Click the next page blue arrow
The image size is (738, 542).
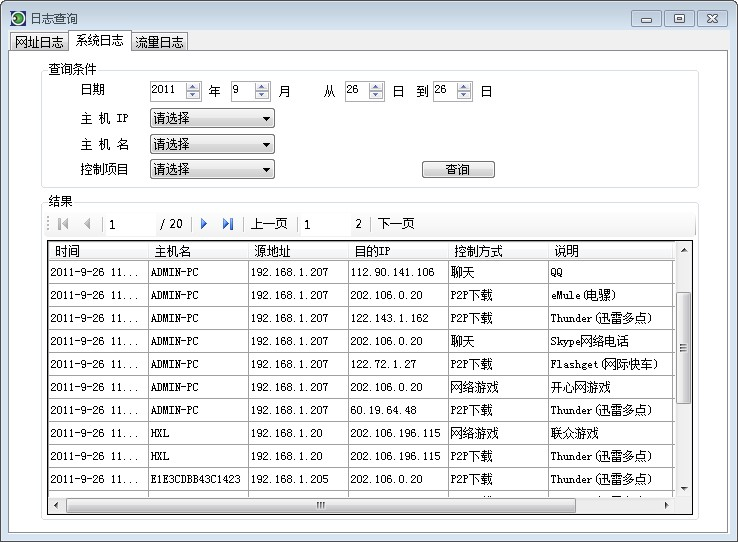point(204,224)
